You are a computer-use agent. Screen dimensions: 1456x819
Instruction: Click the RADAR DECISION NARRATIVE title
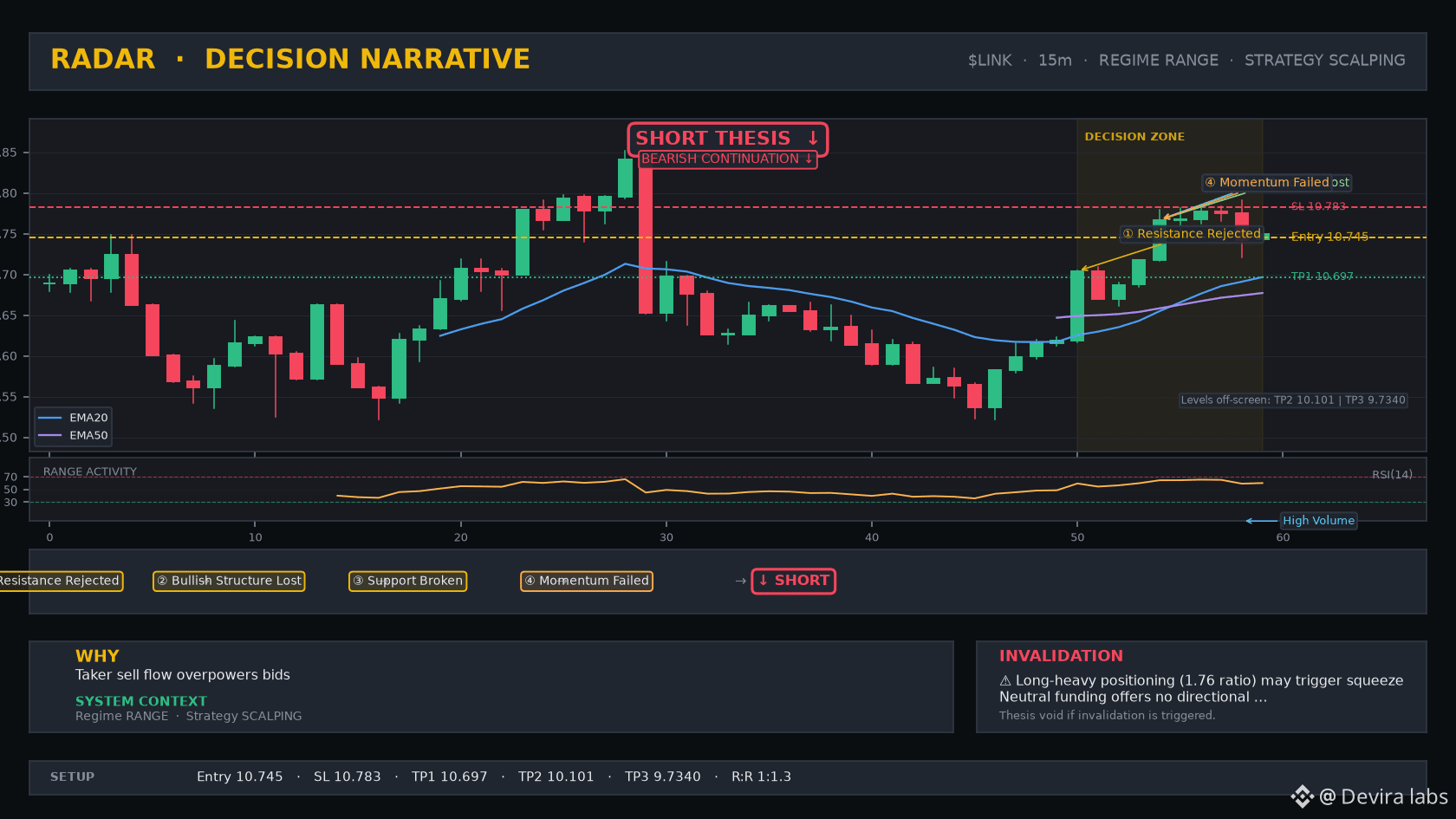tap(290, 59)
